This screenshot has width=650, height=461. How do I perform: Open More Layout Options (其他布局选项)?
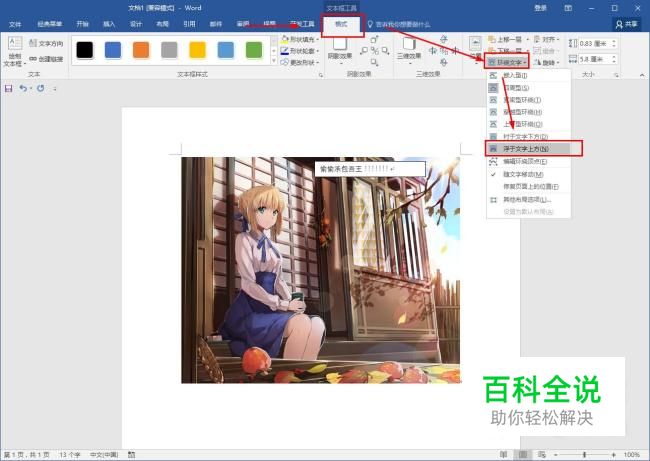[x=529, y=200]
